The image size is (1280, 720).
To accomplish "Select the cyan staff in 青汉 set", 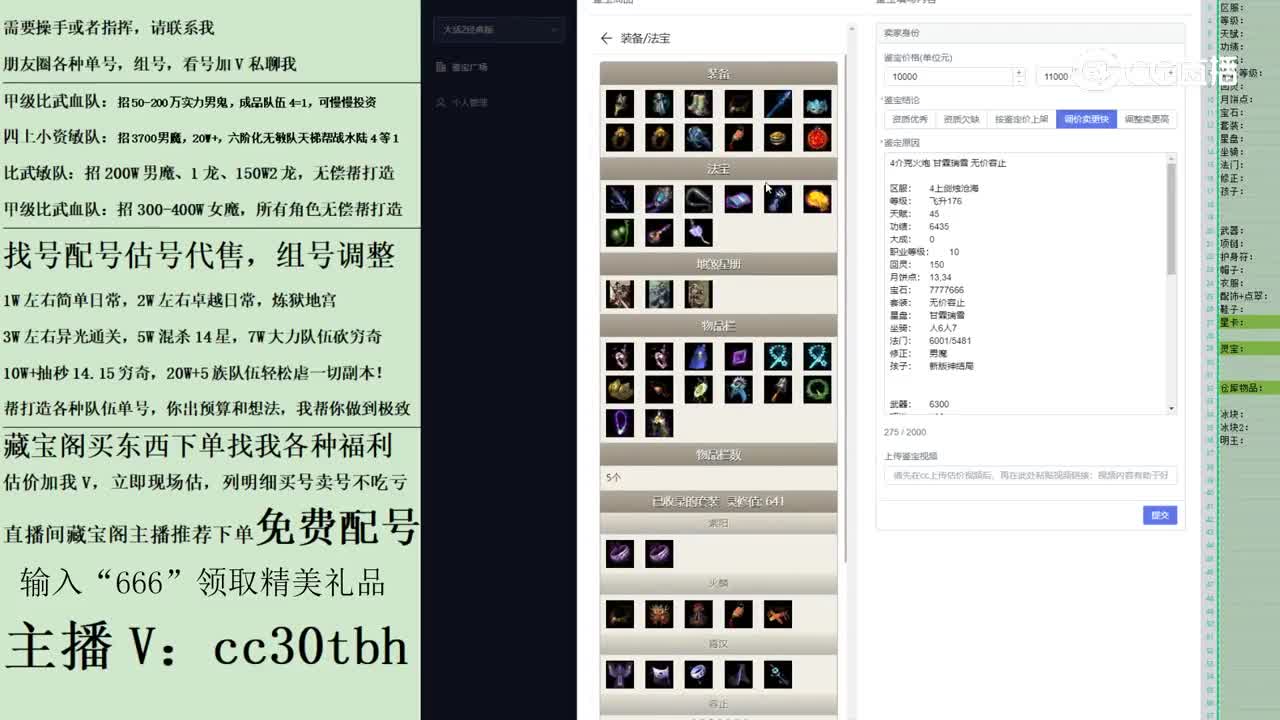I will coord(778,674).
